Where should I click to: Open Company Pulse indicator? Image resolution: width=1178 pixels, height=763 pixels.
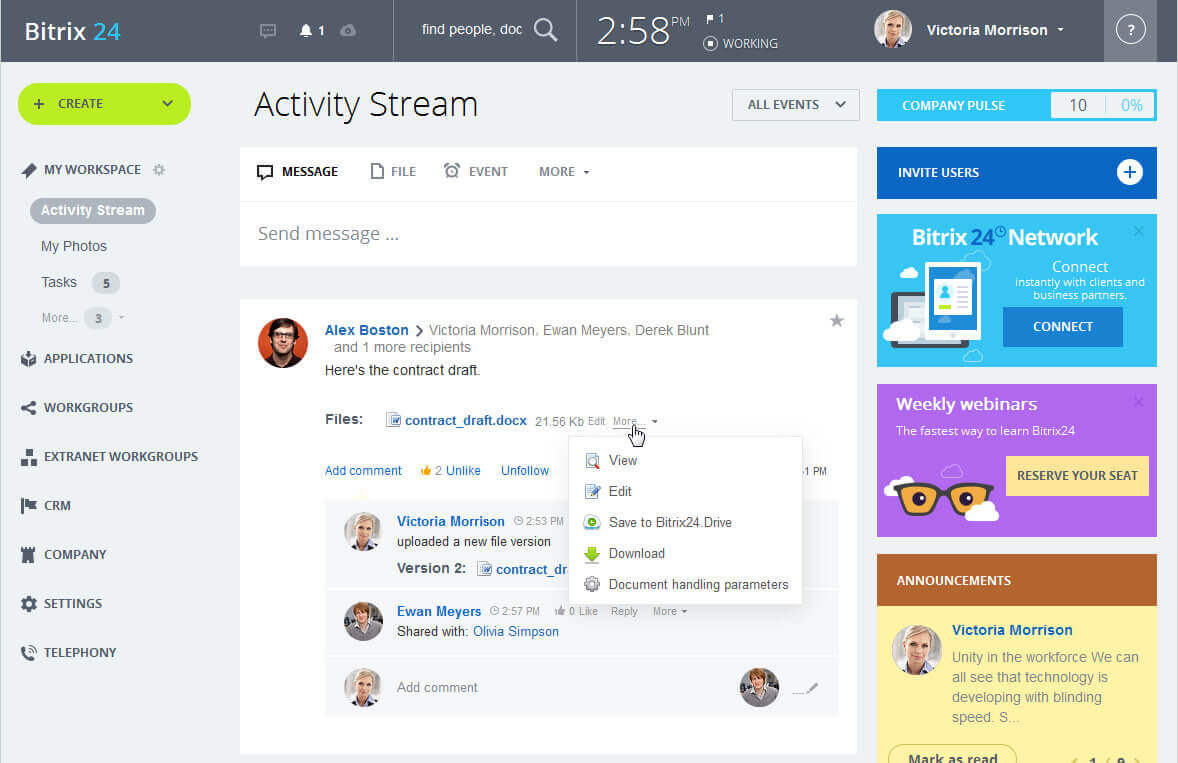(1016, 105)
